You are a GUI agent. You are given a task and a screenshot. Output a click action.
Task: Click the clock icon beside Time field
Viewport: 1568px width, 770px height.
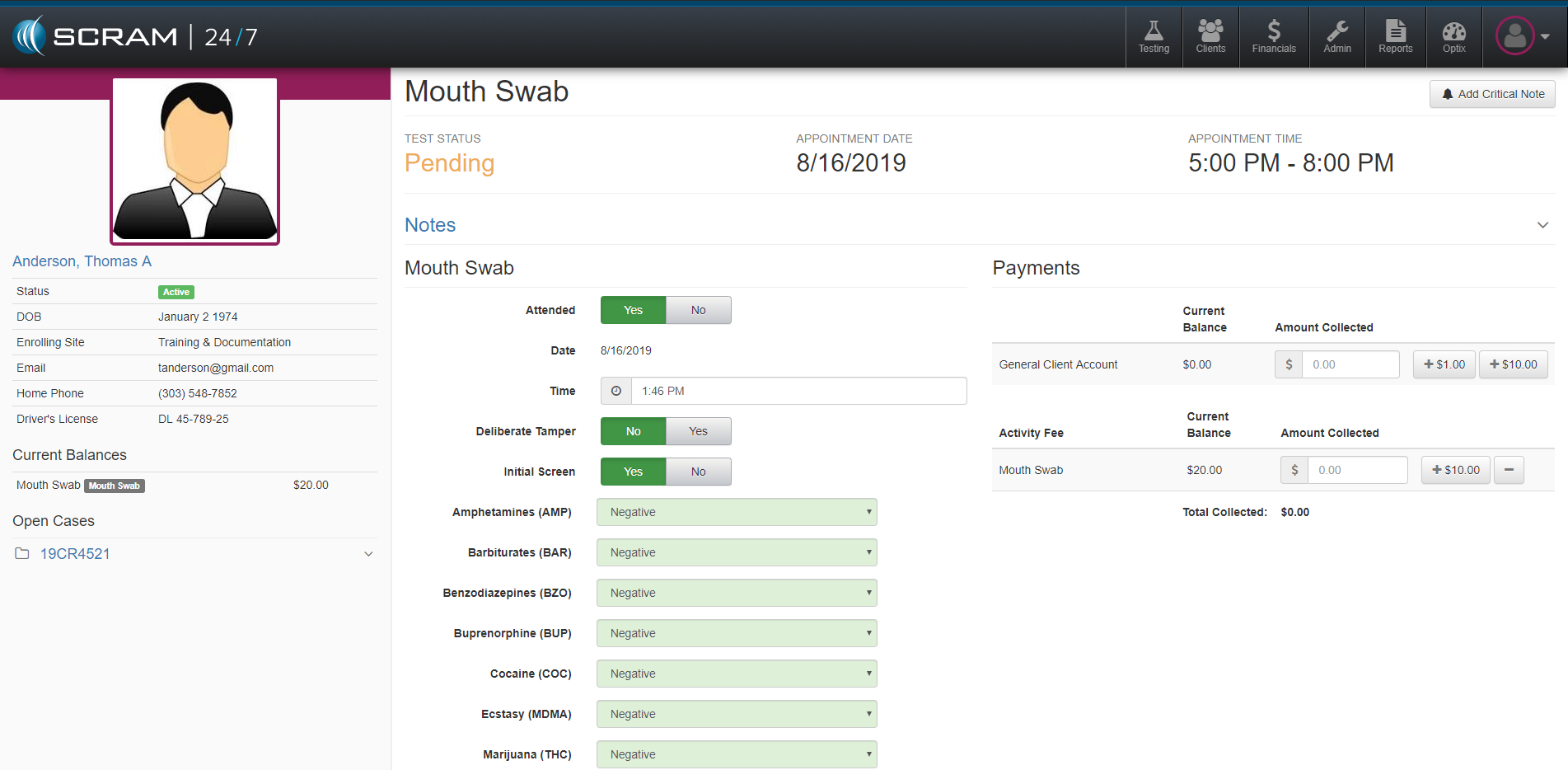pyautogui.click(x=616, y=391)
